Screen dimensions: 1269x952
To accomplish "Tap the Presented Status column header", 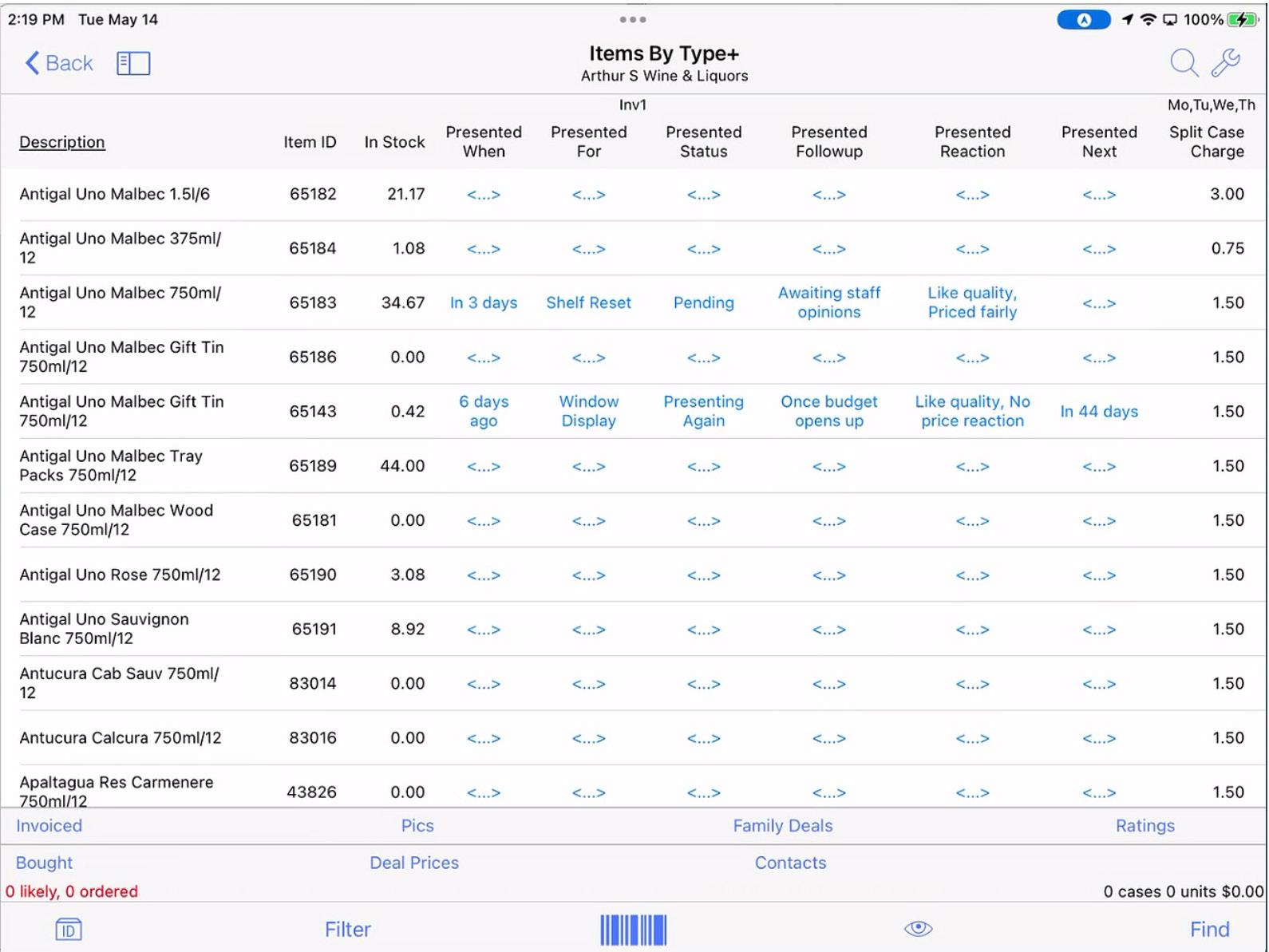I will tap(704, 142).
